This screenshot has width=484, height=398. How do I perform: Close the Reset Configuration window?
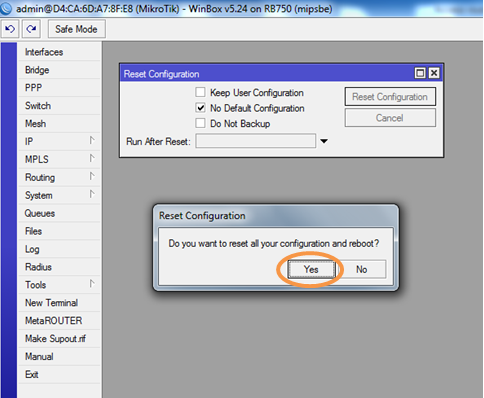click(434, 73)
